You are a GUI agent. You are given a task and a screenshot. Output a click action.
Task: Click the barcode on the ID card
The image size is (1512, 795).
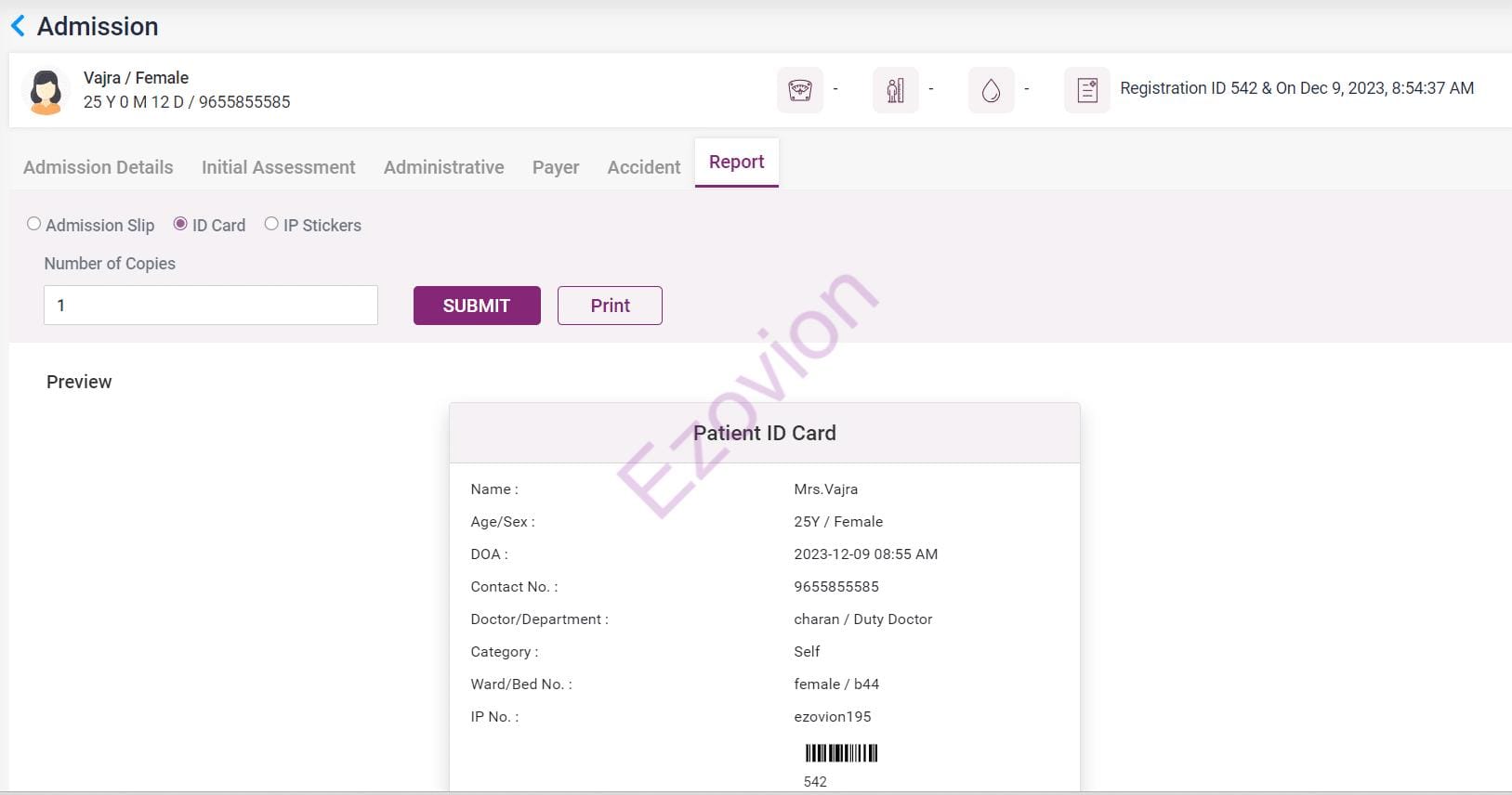[x=841, y=753]
